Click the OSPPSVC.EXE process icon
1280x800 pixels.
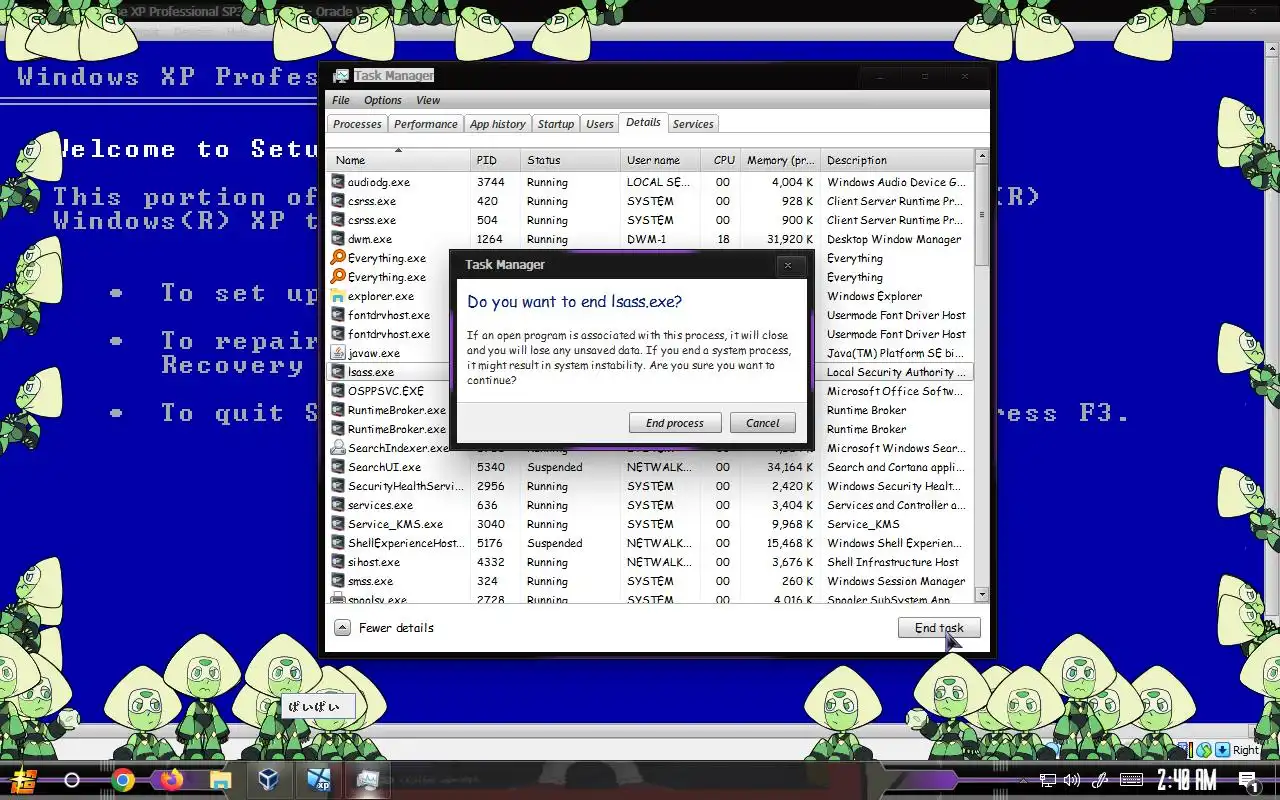coord(338,391)
